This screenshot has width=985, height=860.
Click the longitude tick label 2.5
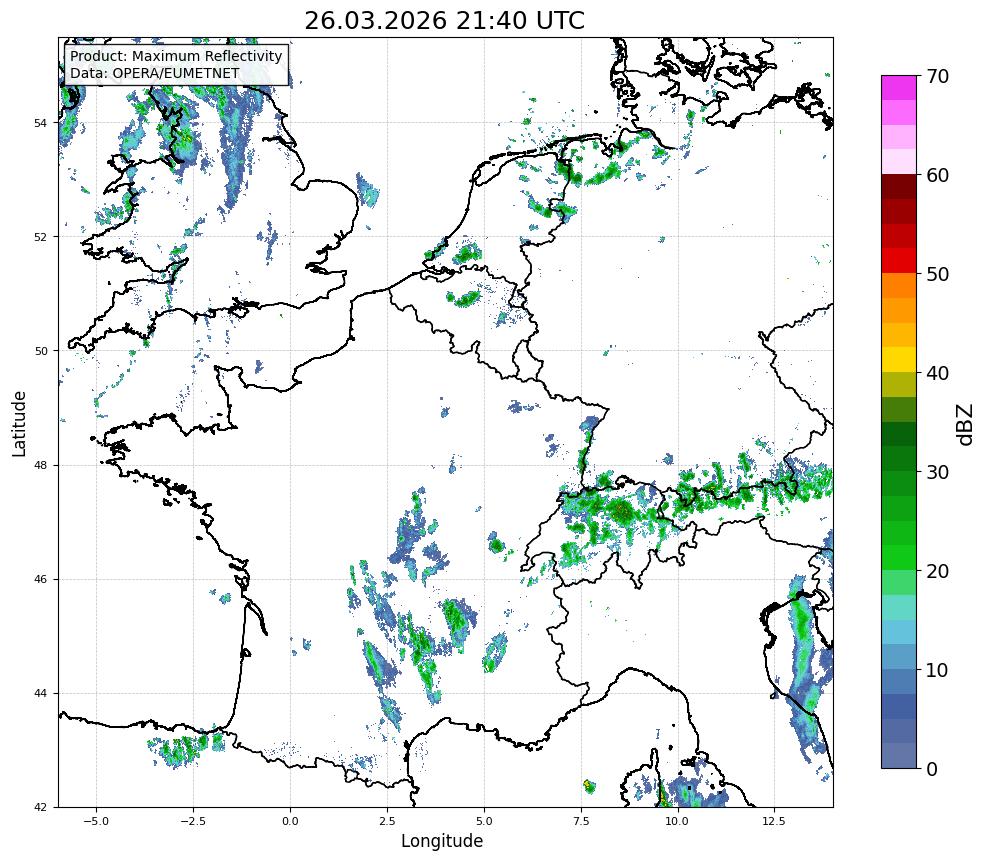[x=387, y=821]
